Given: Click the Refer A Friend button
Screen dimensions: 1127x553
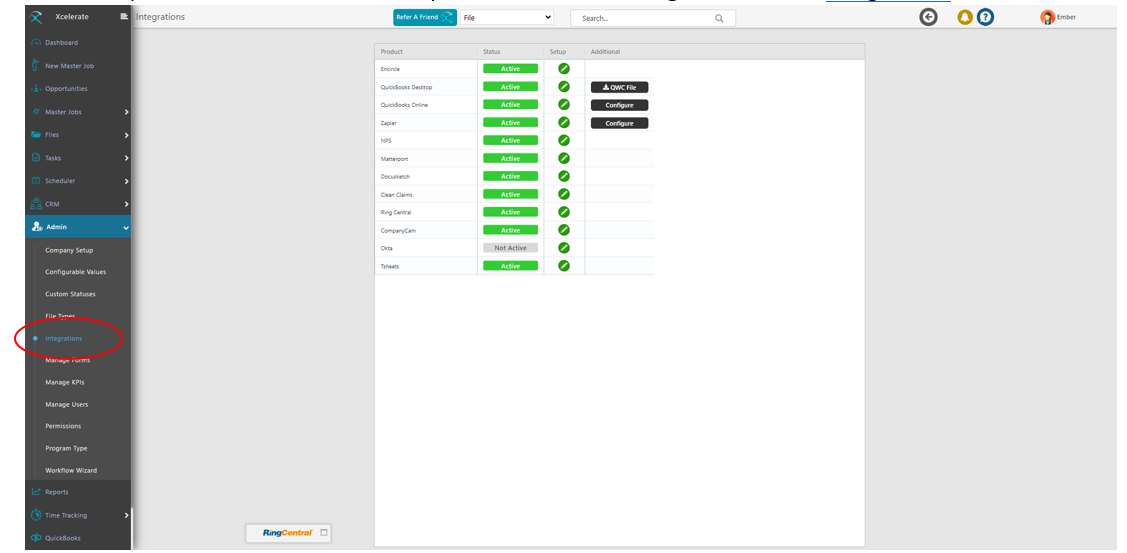Looking at the screenshot, I should 425,17.
